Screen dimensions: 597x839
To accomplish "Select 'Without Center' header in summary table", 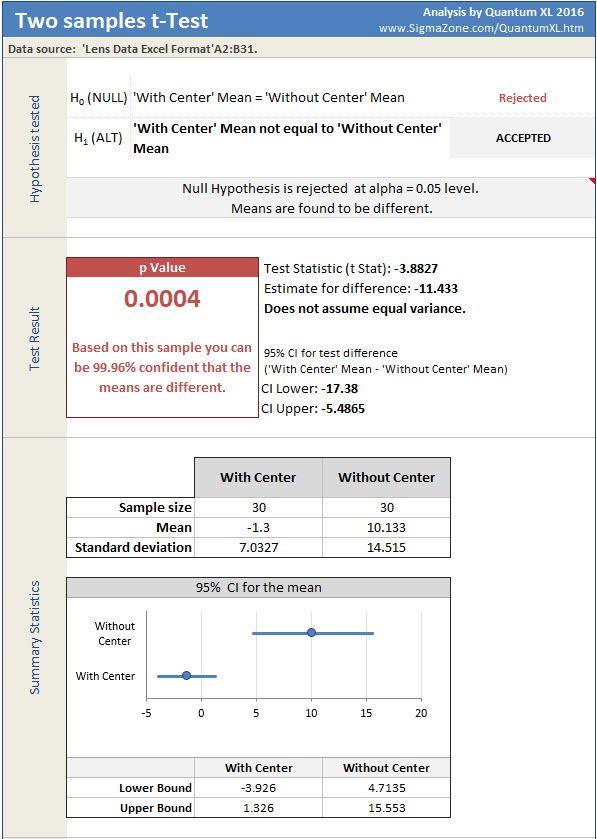I will click(386, 477).
